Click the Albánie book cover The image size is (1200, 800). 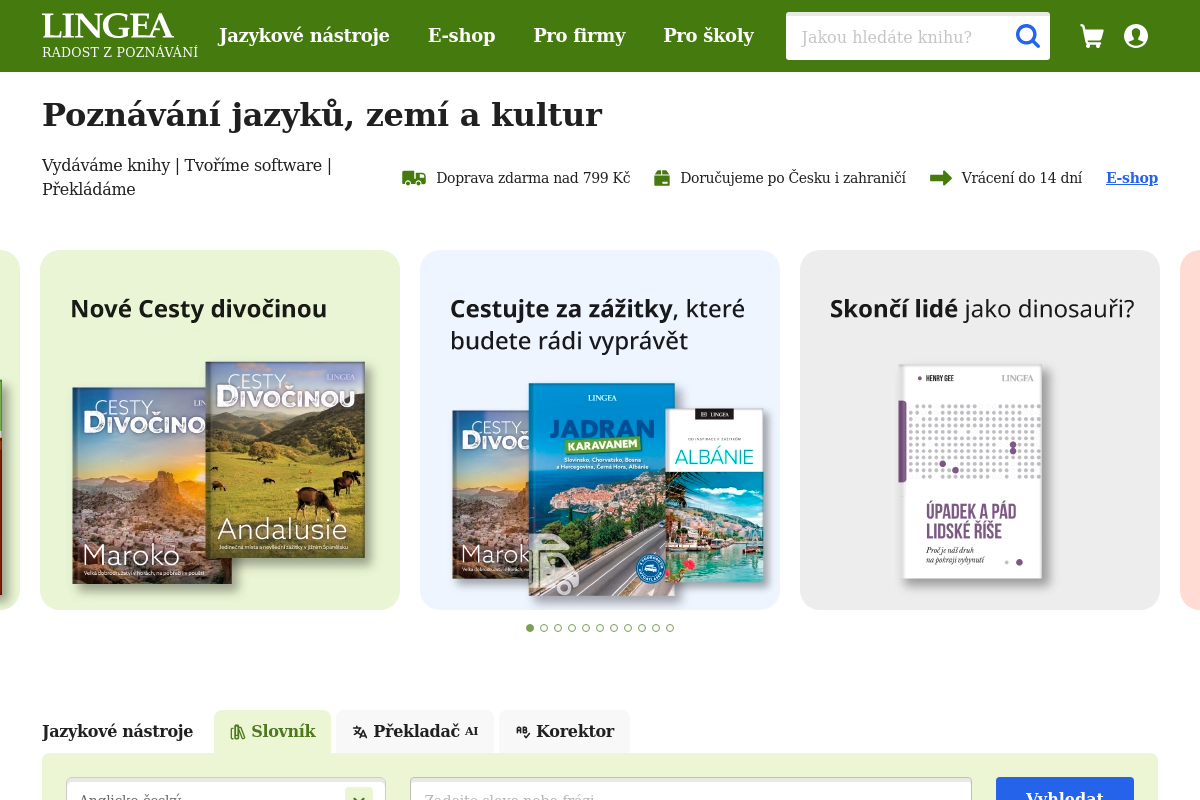716,495
